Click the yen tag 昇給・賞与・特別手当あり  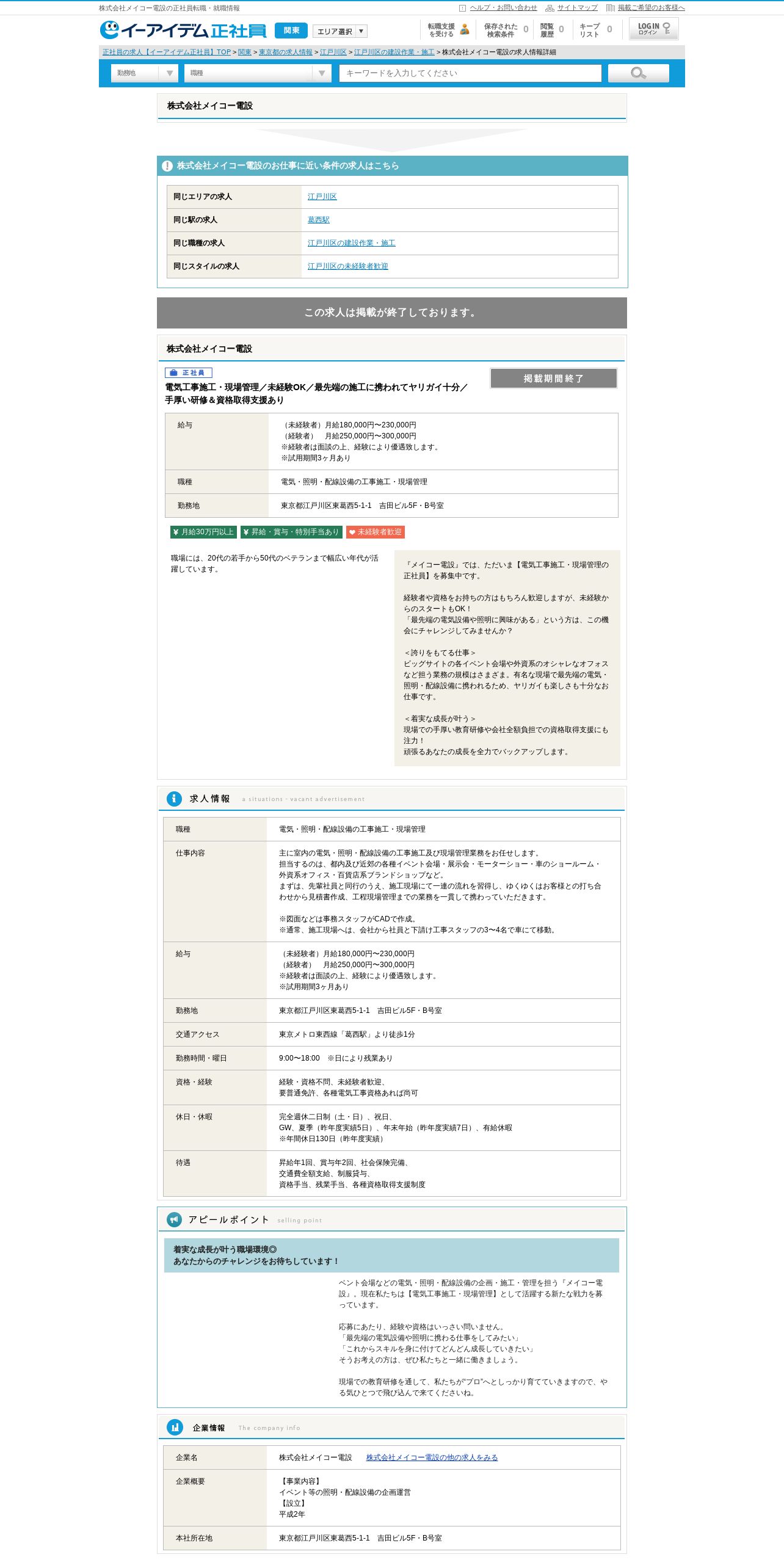(291, 532)
